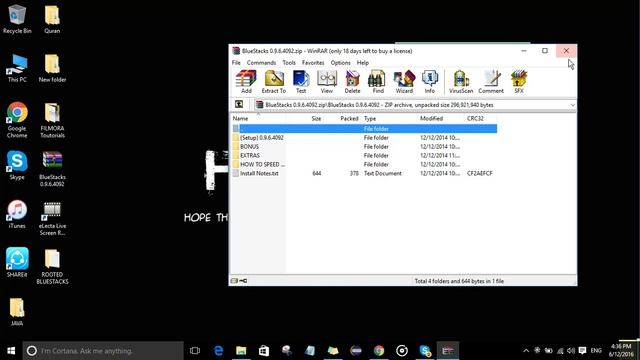Open File Explorer from taskbar
This screenshot has width=640, height=360.
241,351
